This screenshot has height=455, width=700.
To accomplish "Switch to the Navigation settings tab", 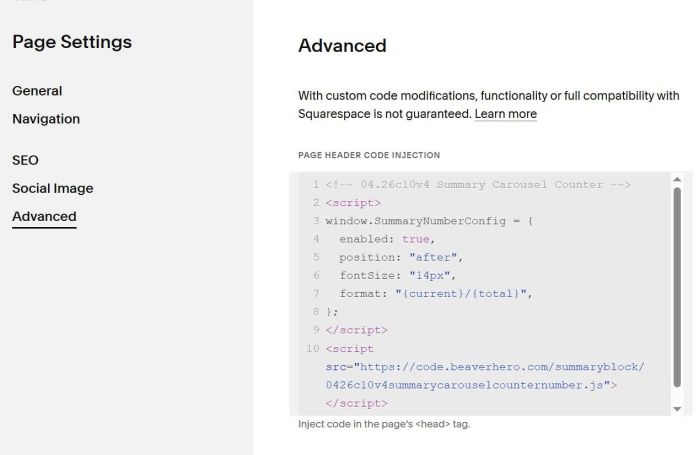I will point(46,119).
